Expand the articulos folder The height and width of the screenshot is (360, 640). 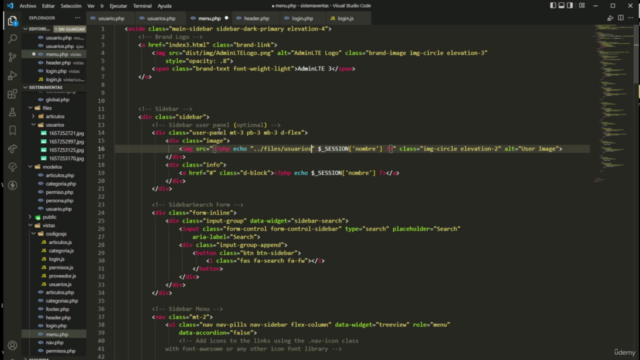33,116
